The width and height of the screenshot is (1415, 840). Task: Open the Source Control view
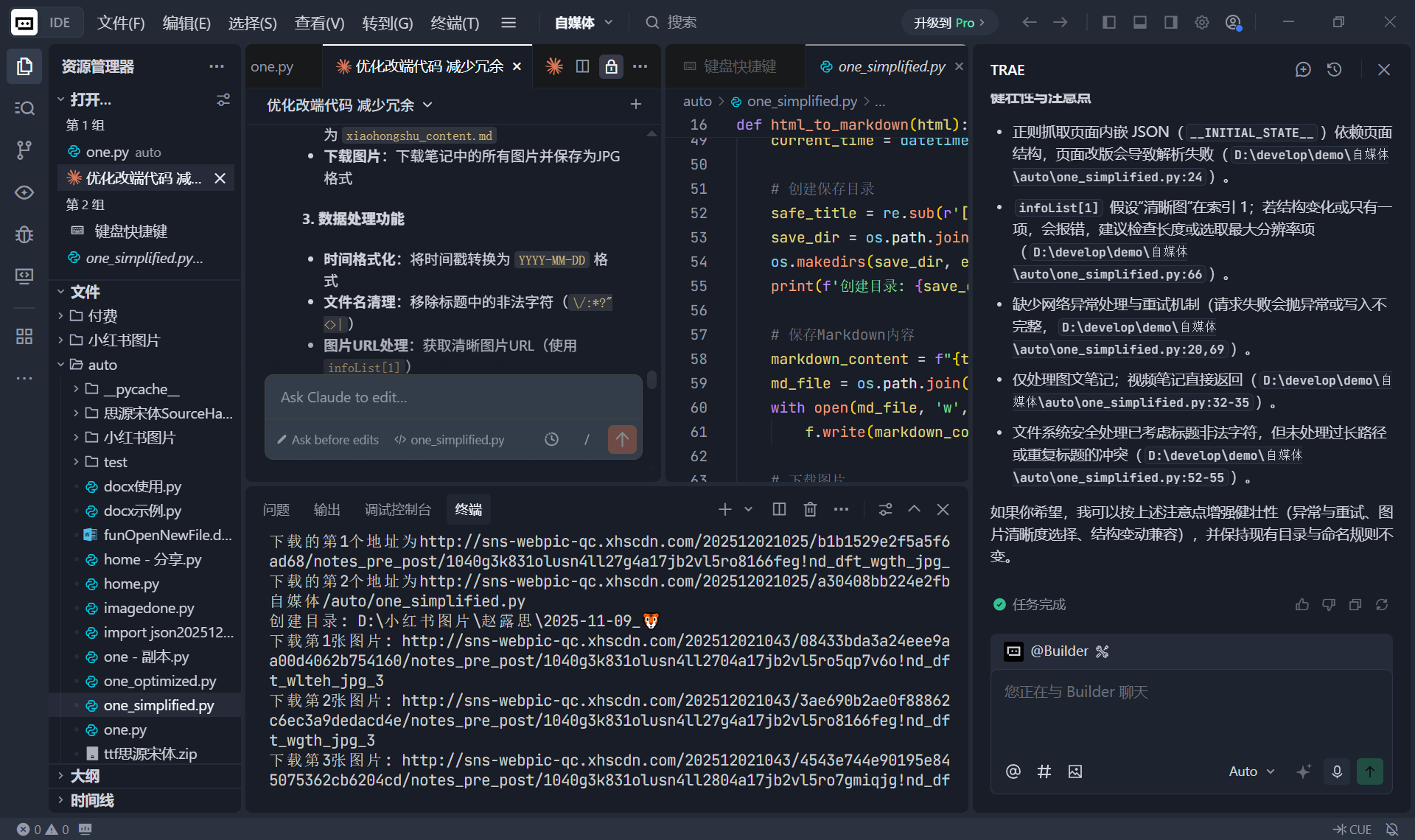[x=24, y=150]
